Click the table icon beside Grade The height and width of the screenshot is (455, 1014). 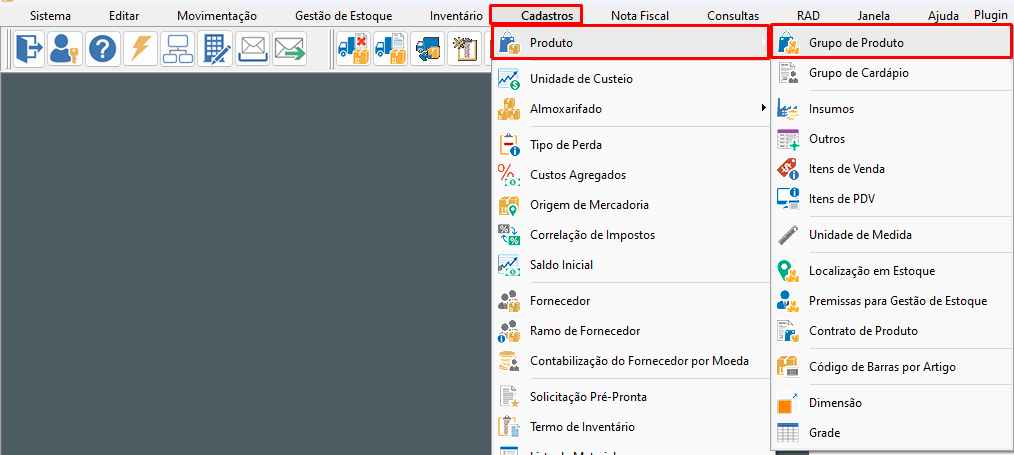pos(788,432)
